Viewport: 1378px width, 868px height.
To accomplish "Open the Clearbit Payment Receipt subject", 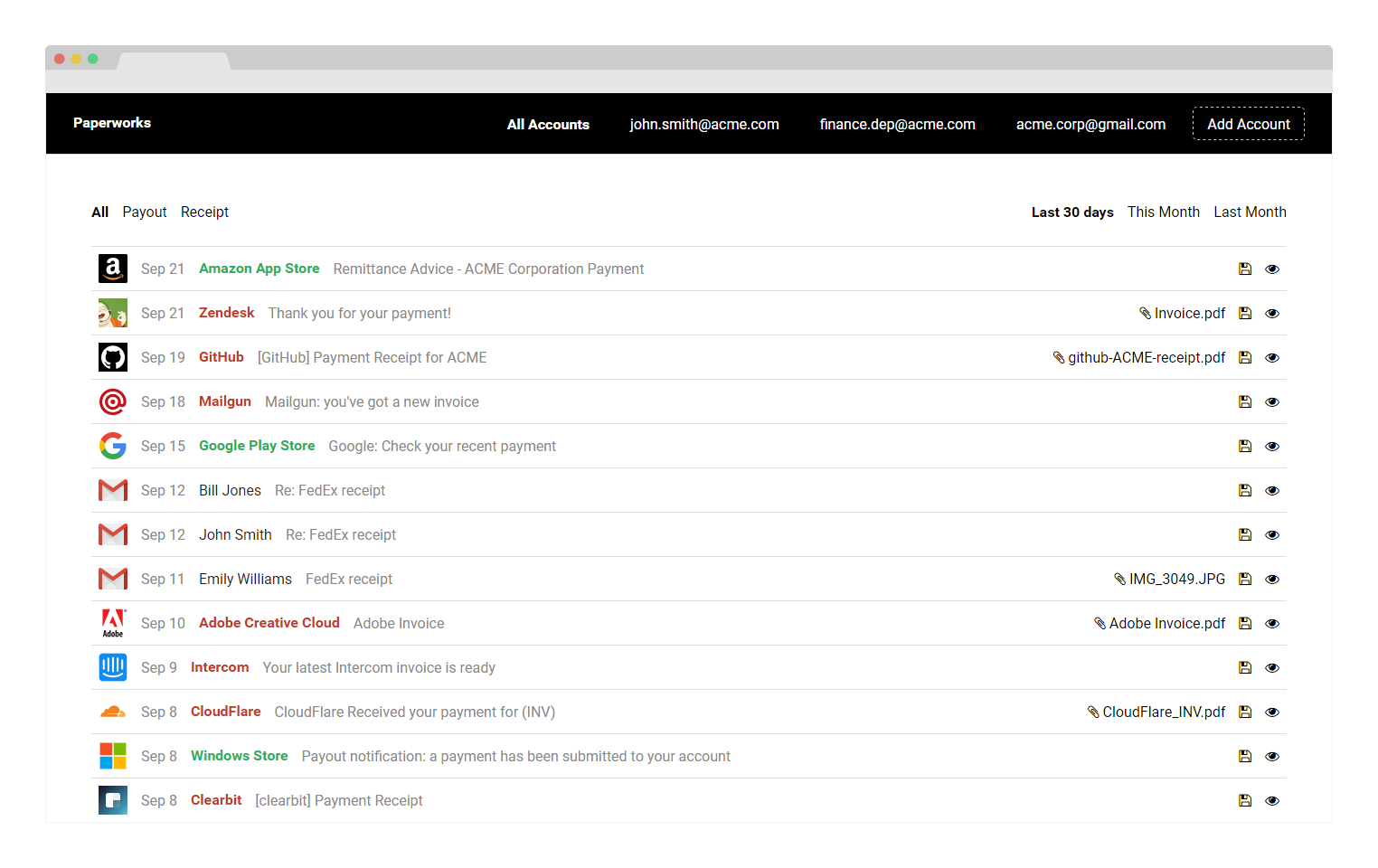I will pos(339,800).
